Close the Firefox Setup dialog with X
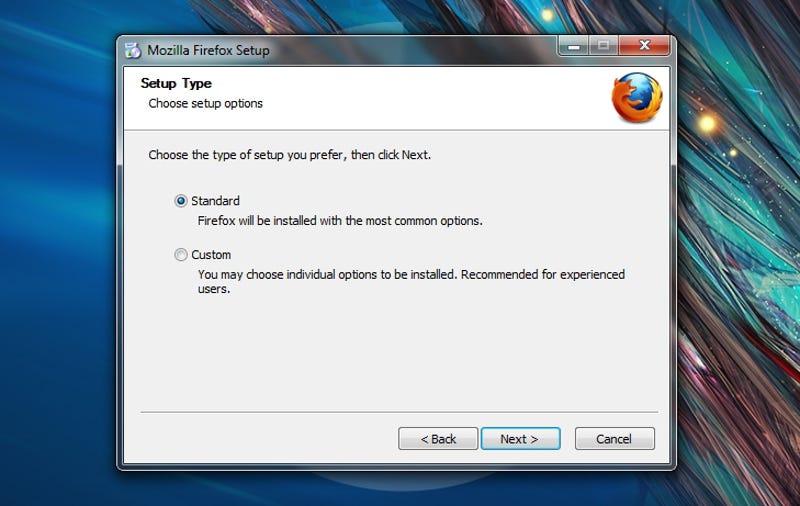The image size is (800, 506). point(644,46)
